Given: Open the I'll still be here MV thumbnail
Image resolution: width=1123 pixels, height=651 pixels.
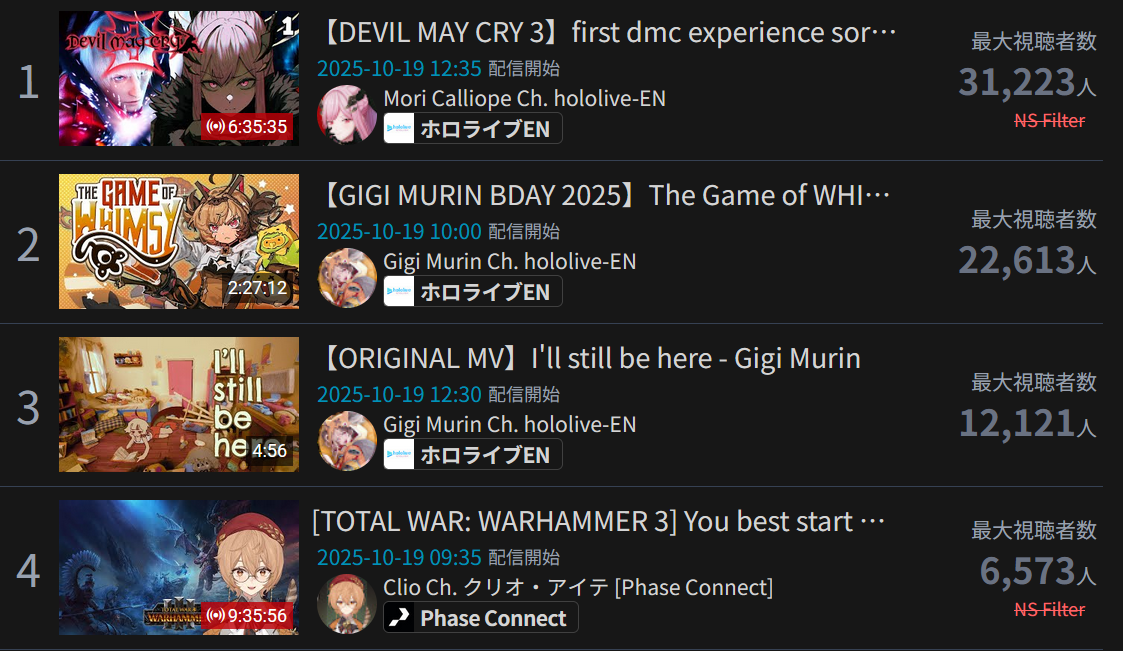Looking at the screenshot, I should (x=178, y=405).
